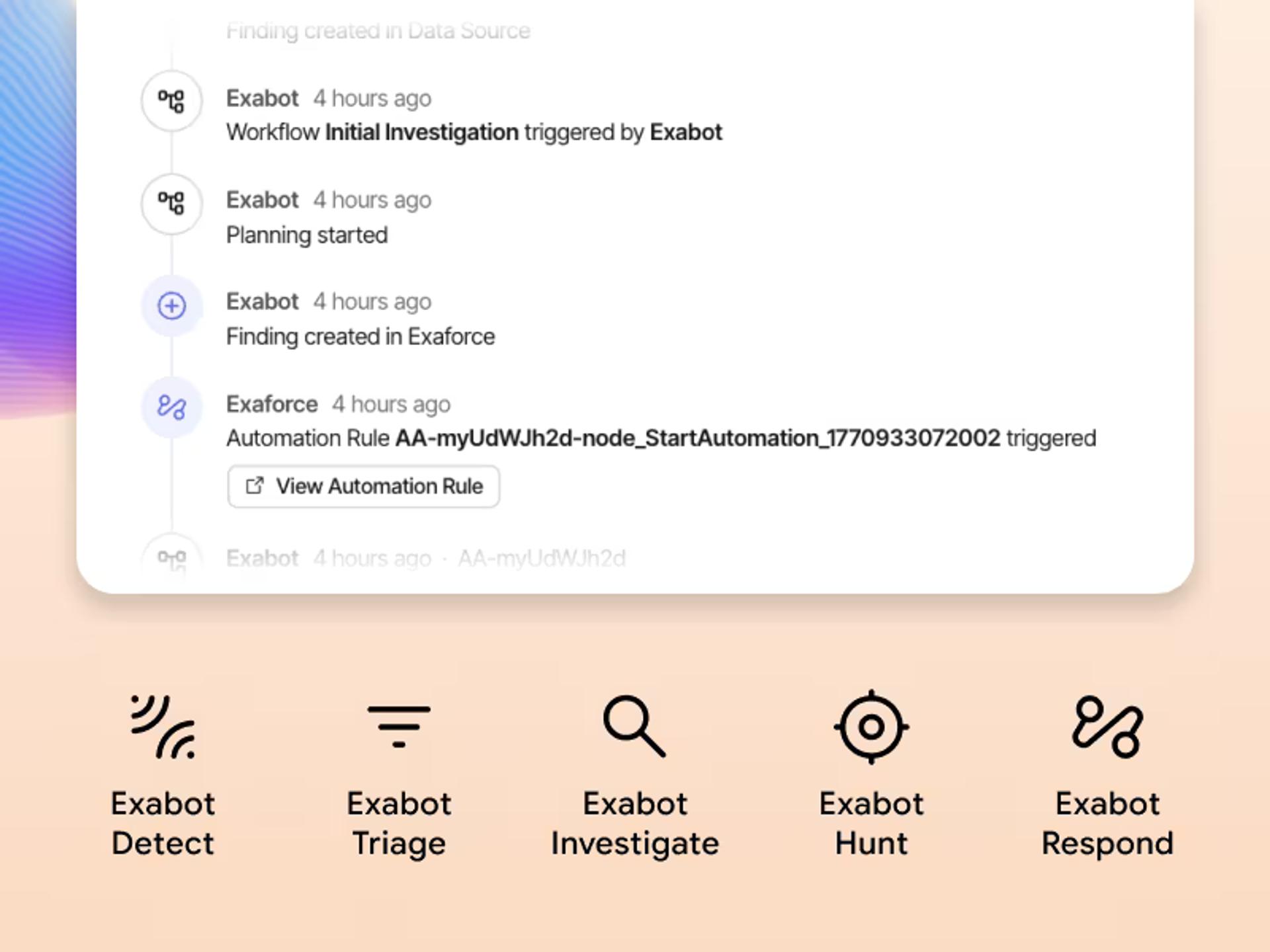
Task: Select the Exabot Respond automation icon
Action: click(1107, 727)
